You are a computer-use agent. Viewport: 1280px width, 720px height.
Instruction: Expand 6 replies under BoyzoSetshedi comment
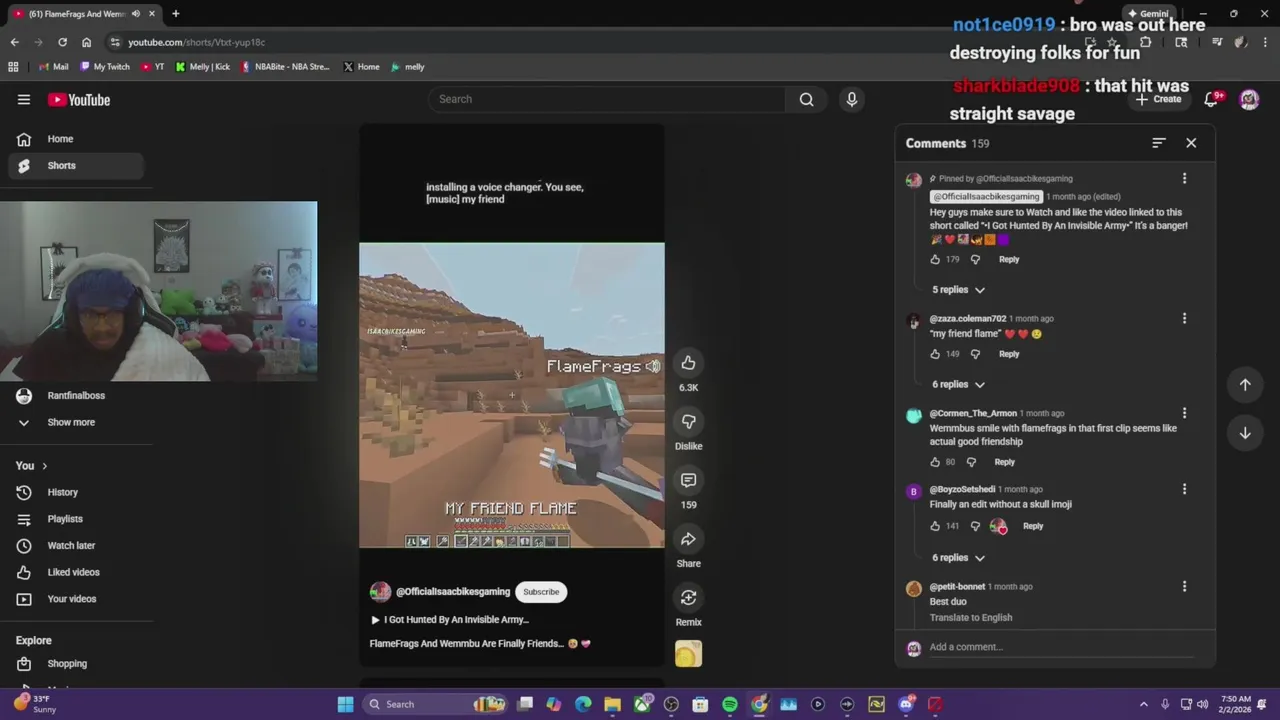(958, 557)
